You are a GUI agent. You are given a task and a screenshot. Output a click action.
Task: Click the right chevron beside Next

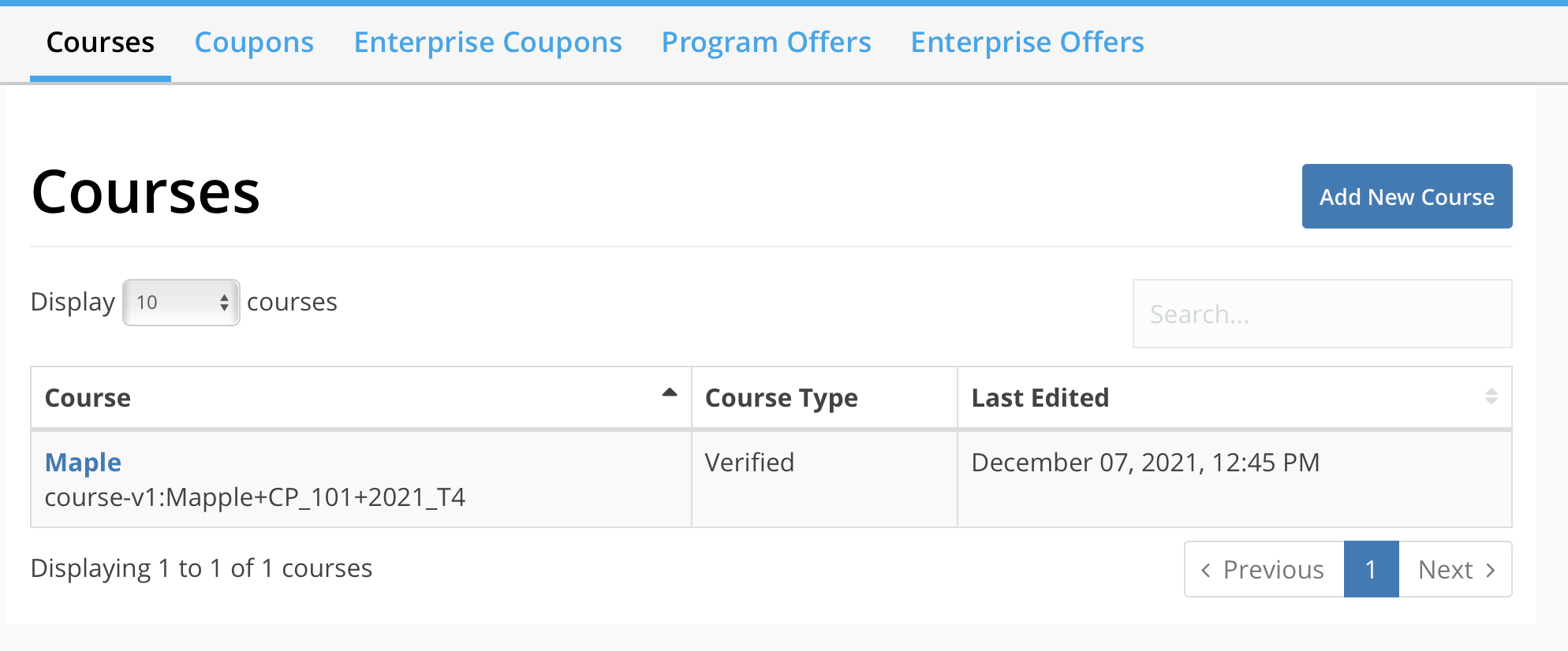[x=1491, y=569]
